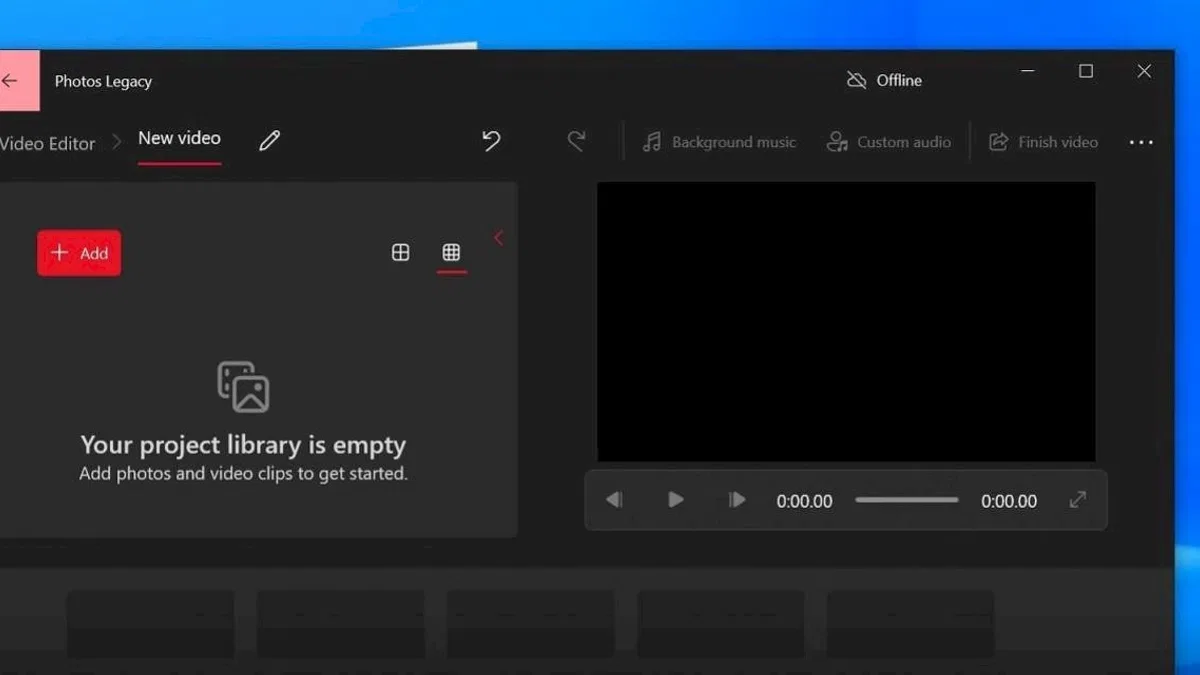Open the three-dot See more menu
The height and width of the screenshot is (675, 1200).
pos(1141,143)
